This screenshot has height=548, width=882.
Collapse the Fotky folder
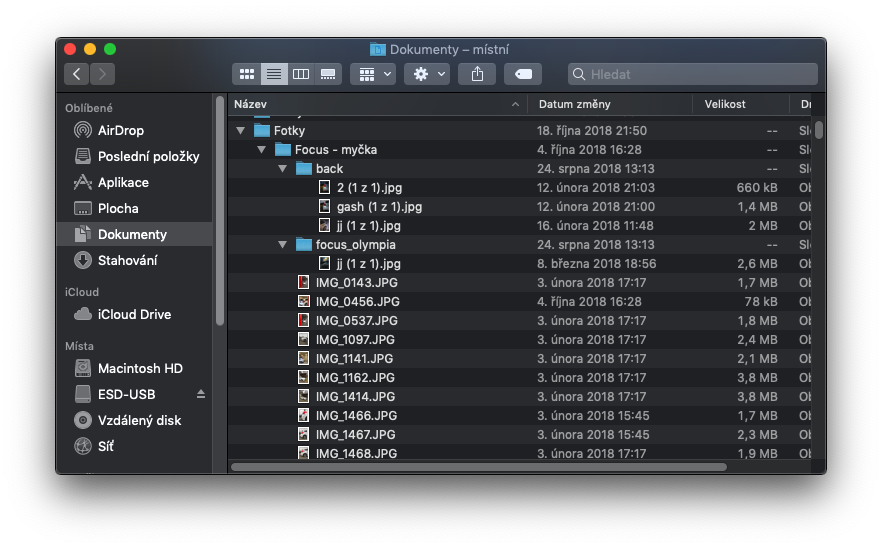(240, 130)
